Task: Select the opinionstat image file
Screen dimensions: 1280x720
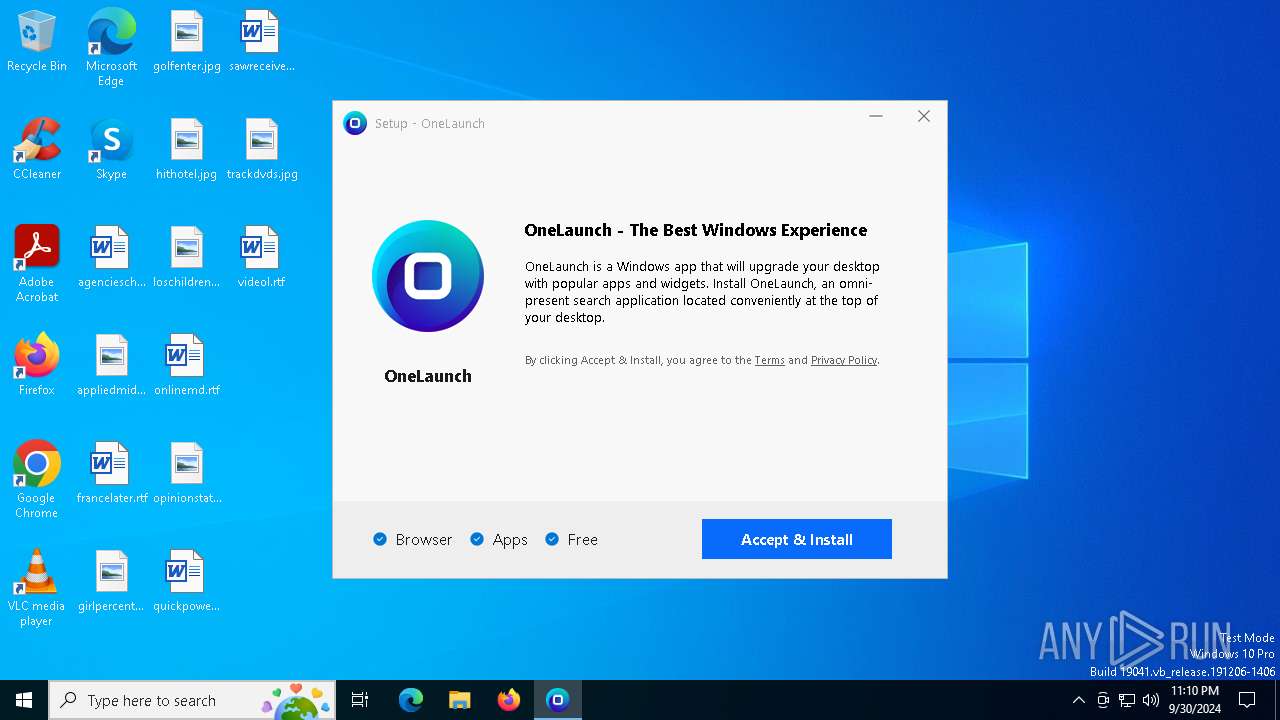Action: 187,473
